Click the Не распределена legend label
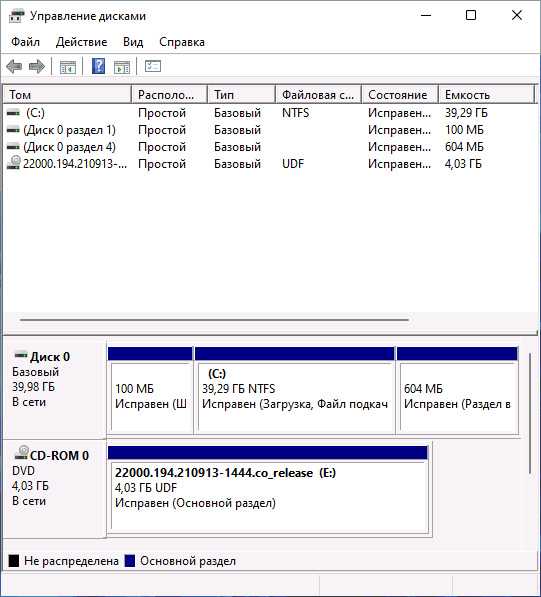Screen dimensions: 541x597 point(71,561)
